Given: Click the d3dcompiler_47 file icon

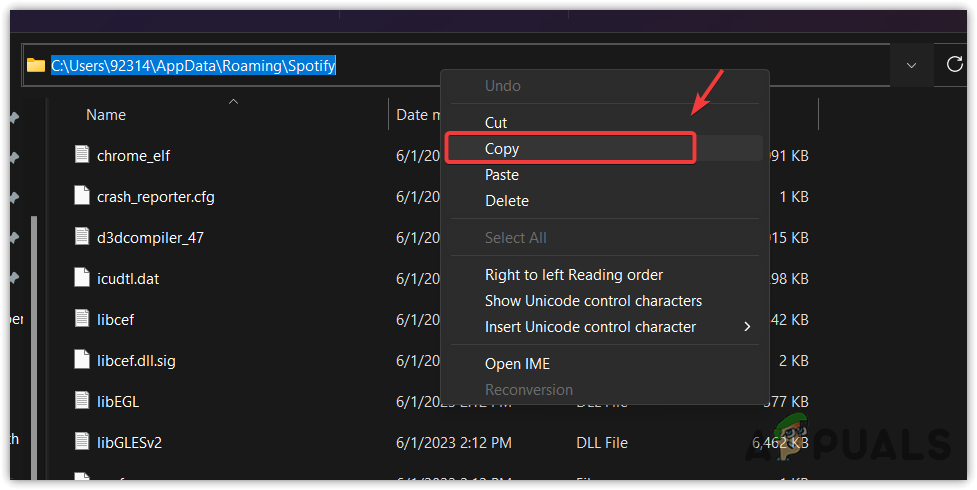Looking at the screenshot, I should (x=82, y=237).
